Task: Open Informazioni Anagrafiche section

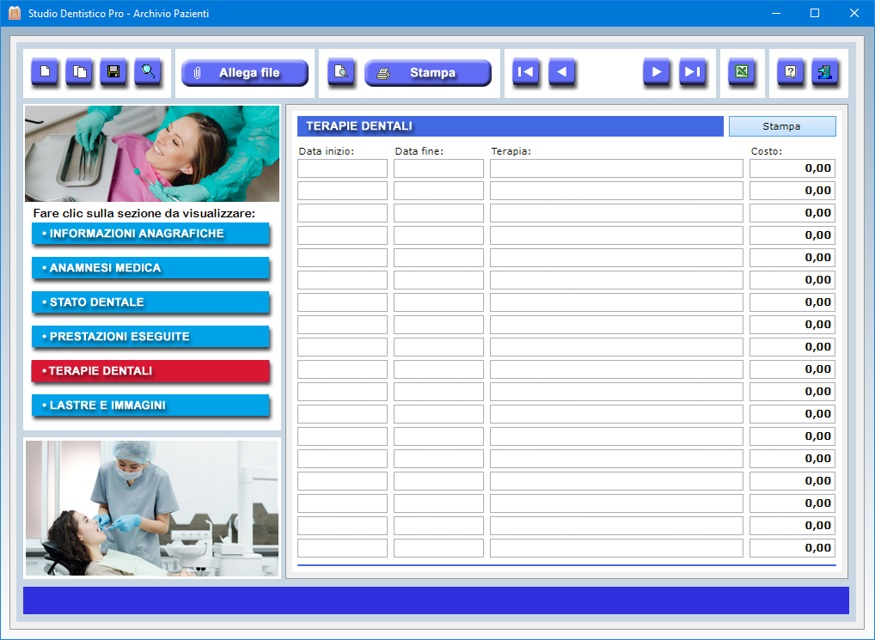Action: [151, 234]
